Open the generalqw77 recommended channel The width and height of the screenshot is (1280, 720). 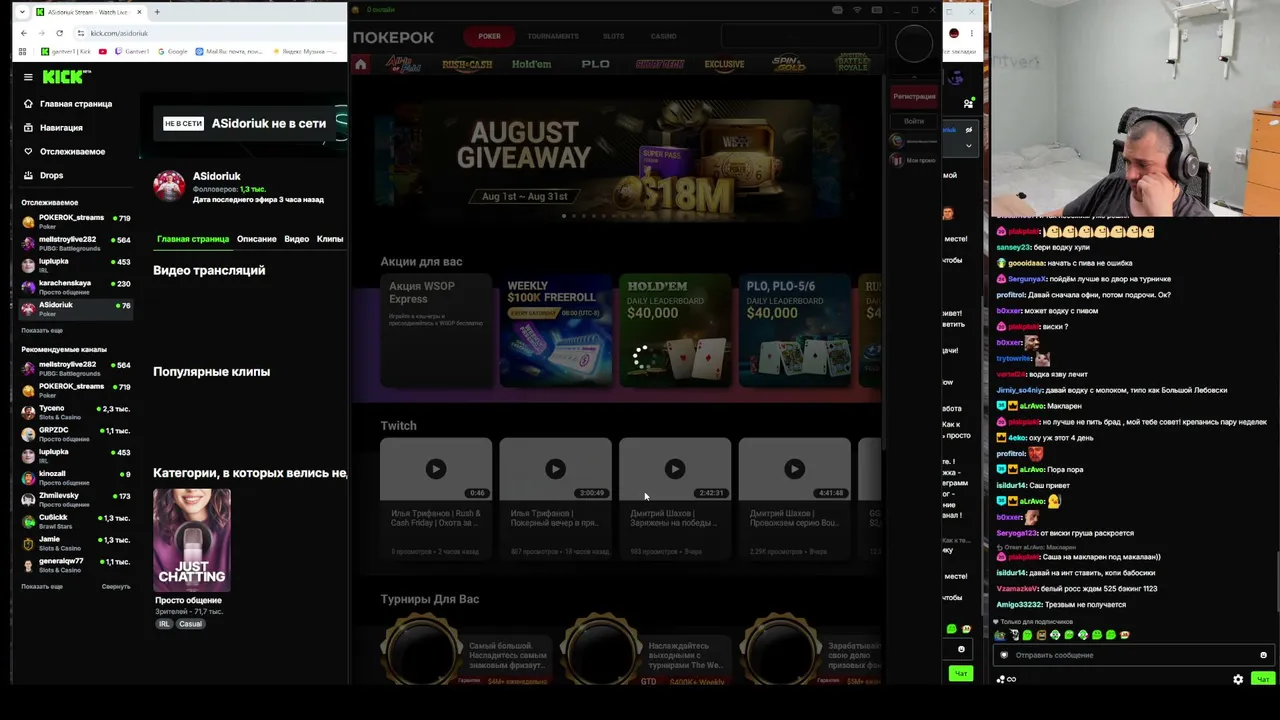point(76,565)
